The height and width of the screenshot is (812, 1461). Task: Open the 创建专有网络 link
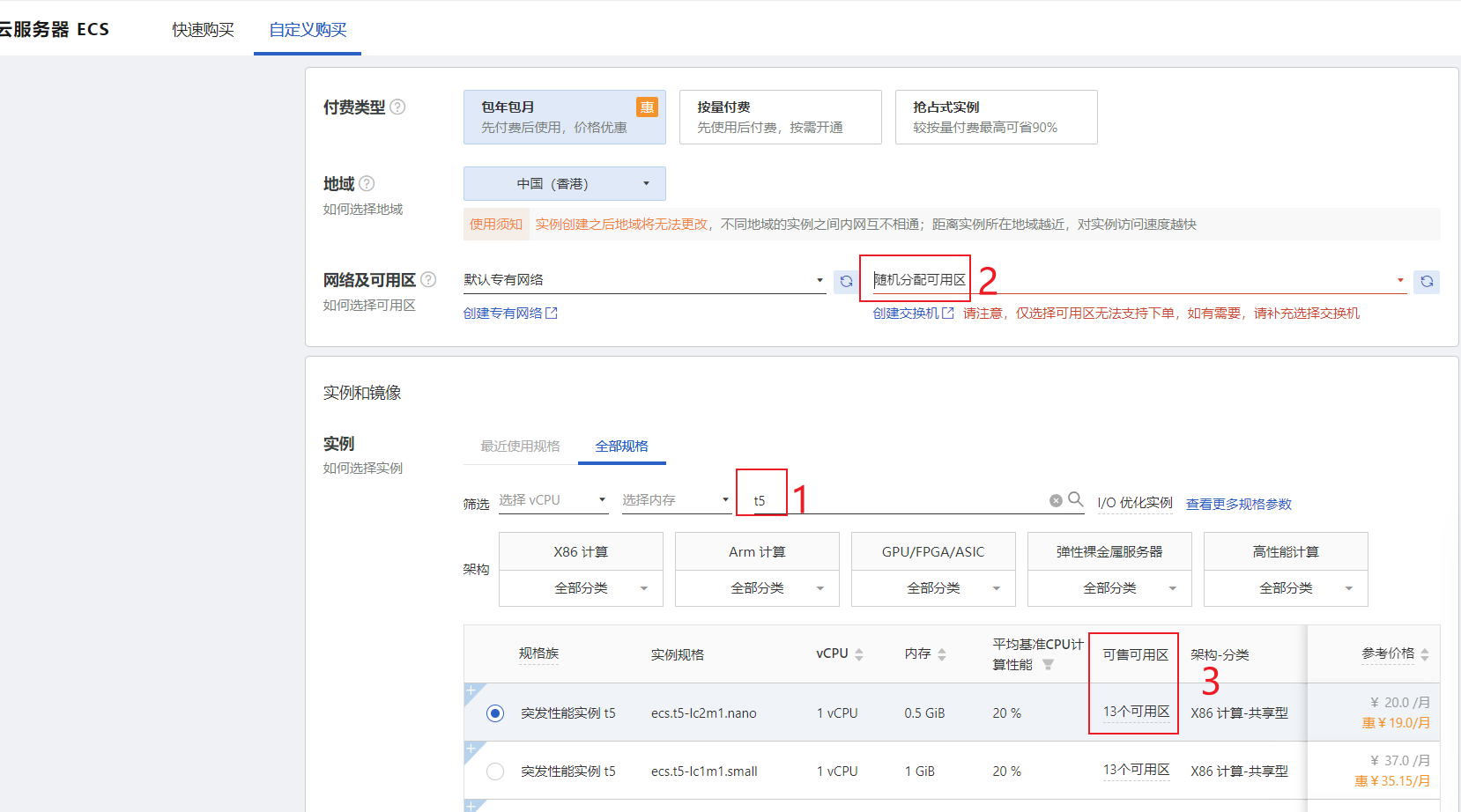coord(510,314)
